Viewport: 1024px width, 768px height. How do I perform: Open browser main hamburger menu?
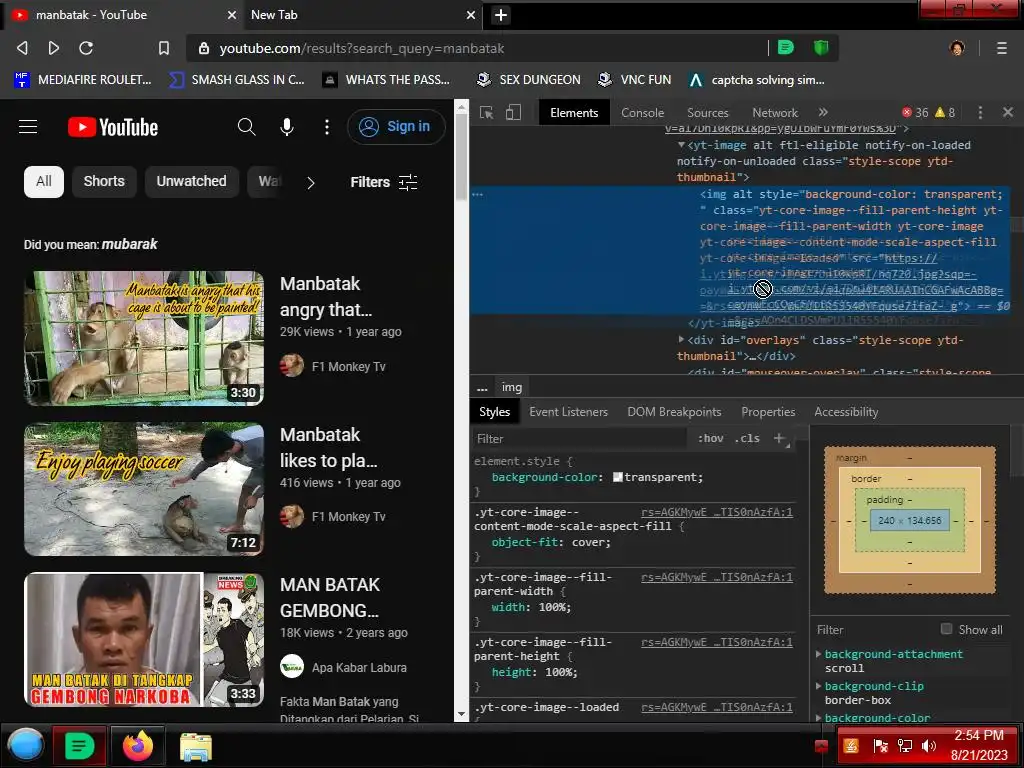pos(1001,48)
